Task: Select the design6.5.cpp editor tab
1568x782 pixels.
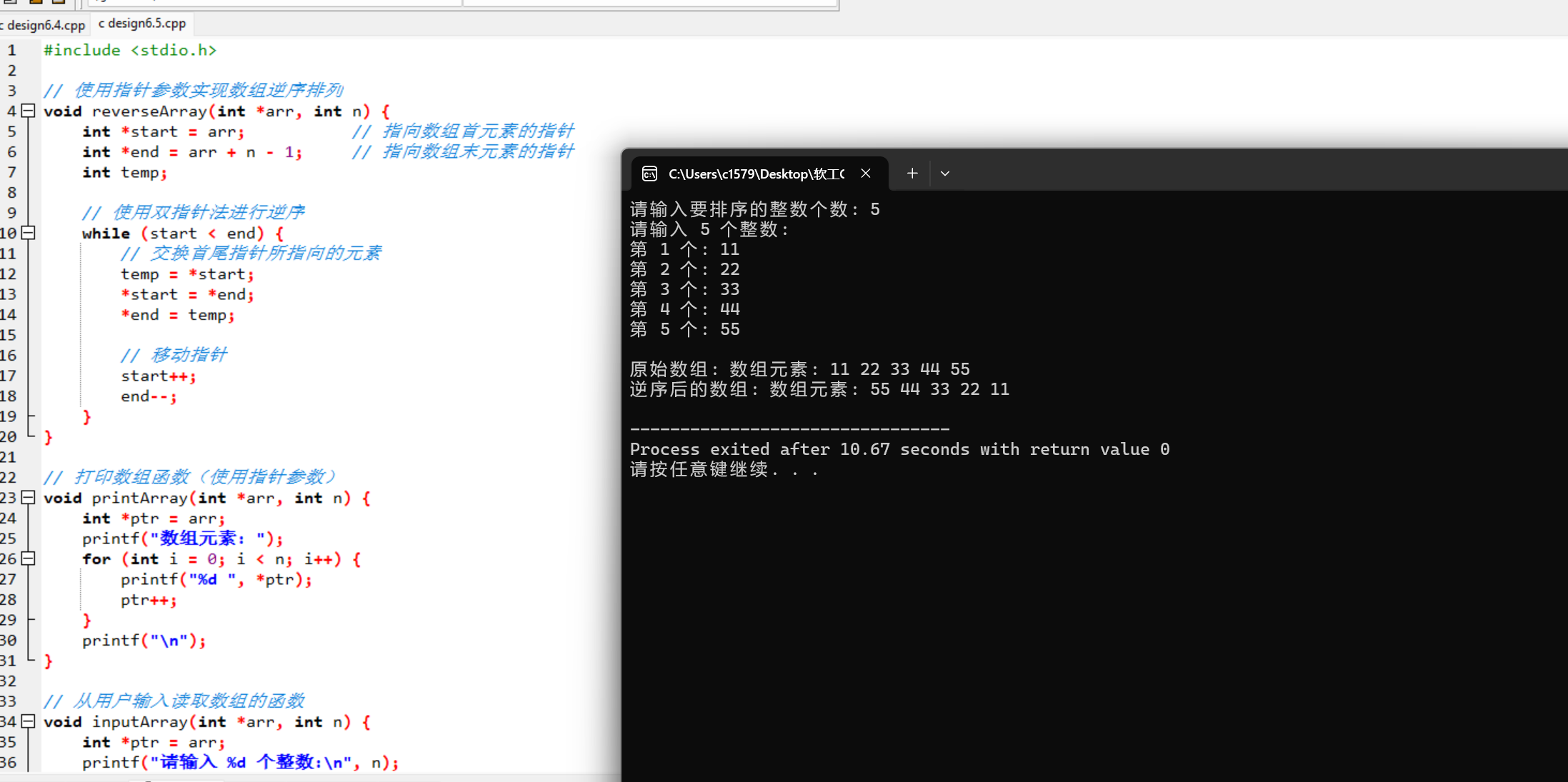Action: click(x=143, y=24)
